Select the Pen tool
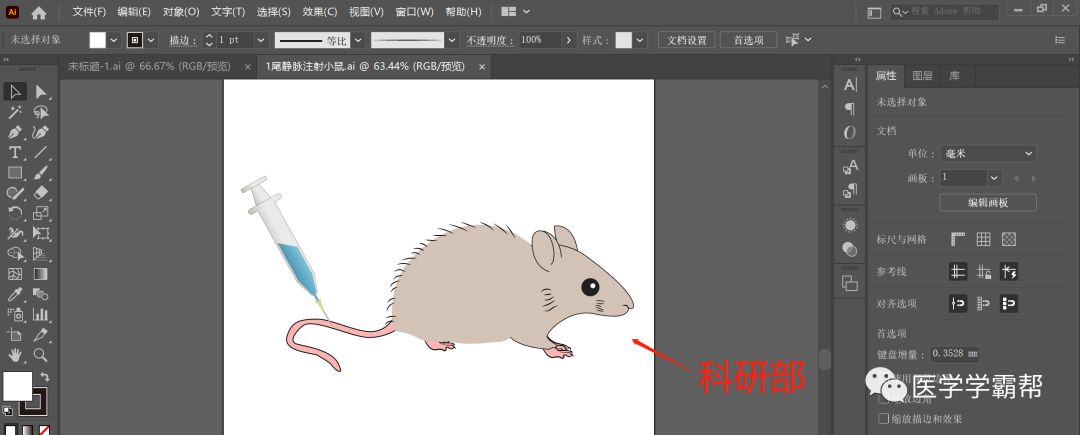The height and width of the screenshot is (435, 1080). point(15,132)
